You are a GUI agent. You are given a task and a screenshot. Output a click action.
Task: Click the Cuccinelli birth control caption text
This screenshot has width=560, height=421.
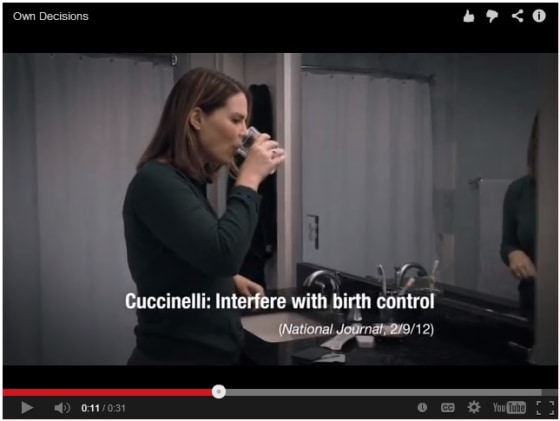tap(280, 301)
